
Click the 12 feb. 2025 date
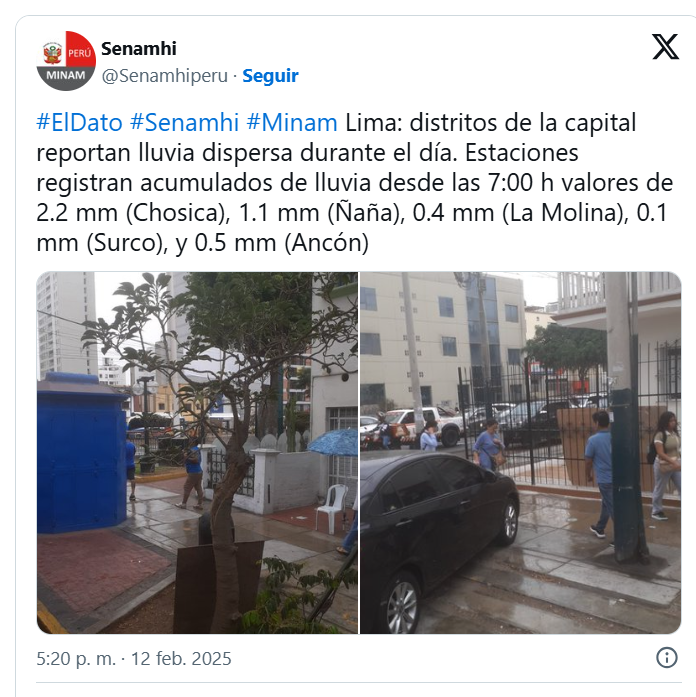pyautogui.click(x=181, y=658)
